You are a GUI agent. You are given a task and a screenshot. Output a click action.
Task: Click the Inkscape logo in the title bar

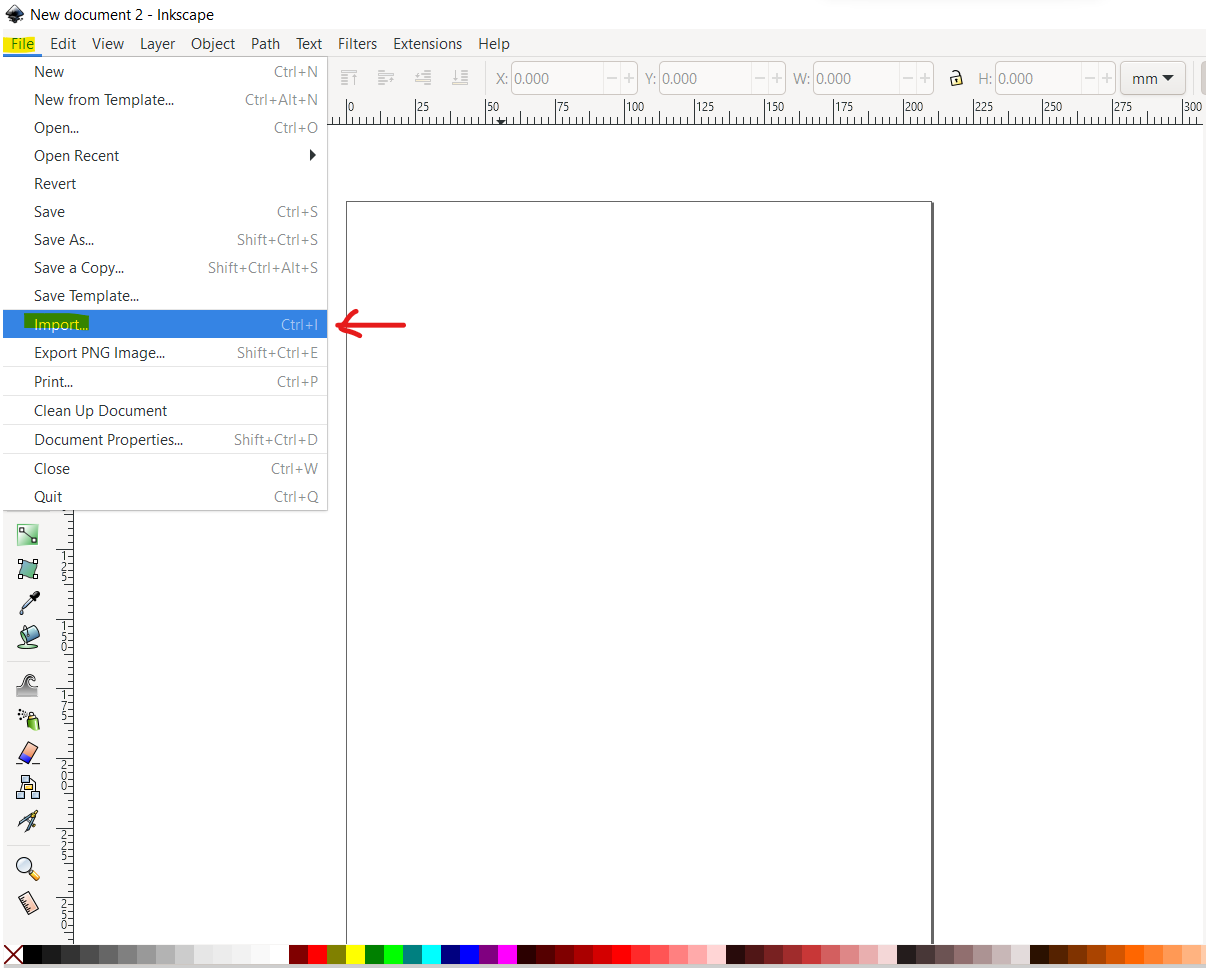pos(14,14)
